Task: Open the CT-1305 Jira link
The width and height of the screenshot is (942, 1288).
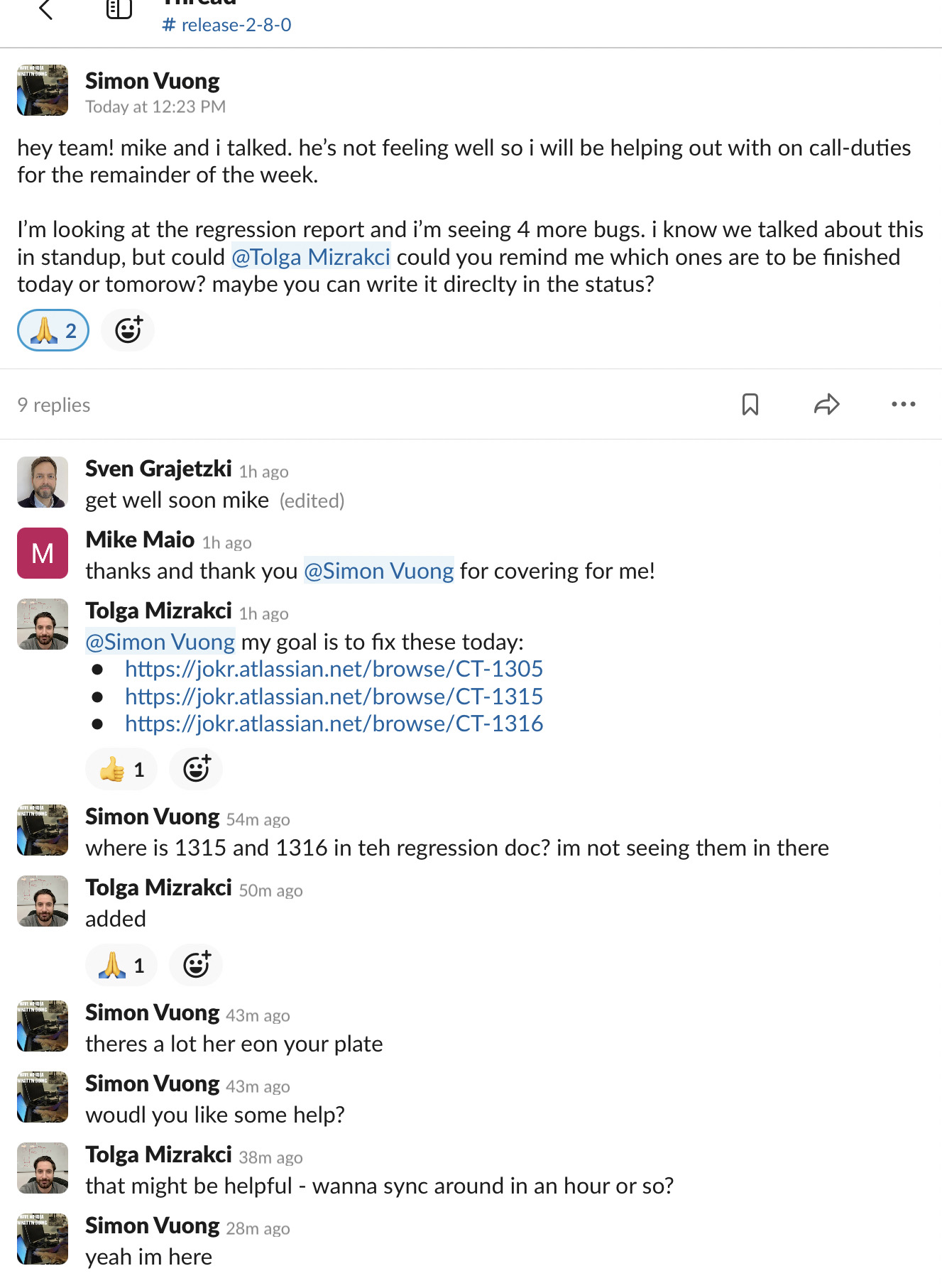Action: pyautogui.click(x=334, y=669)
